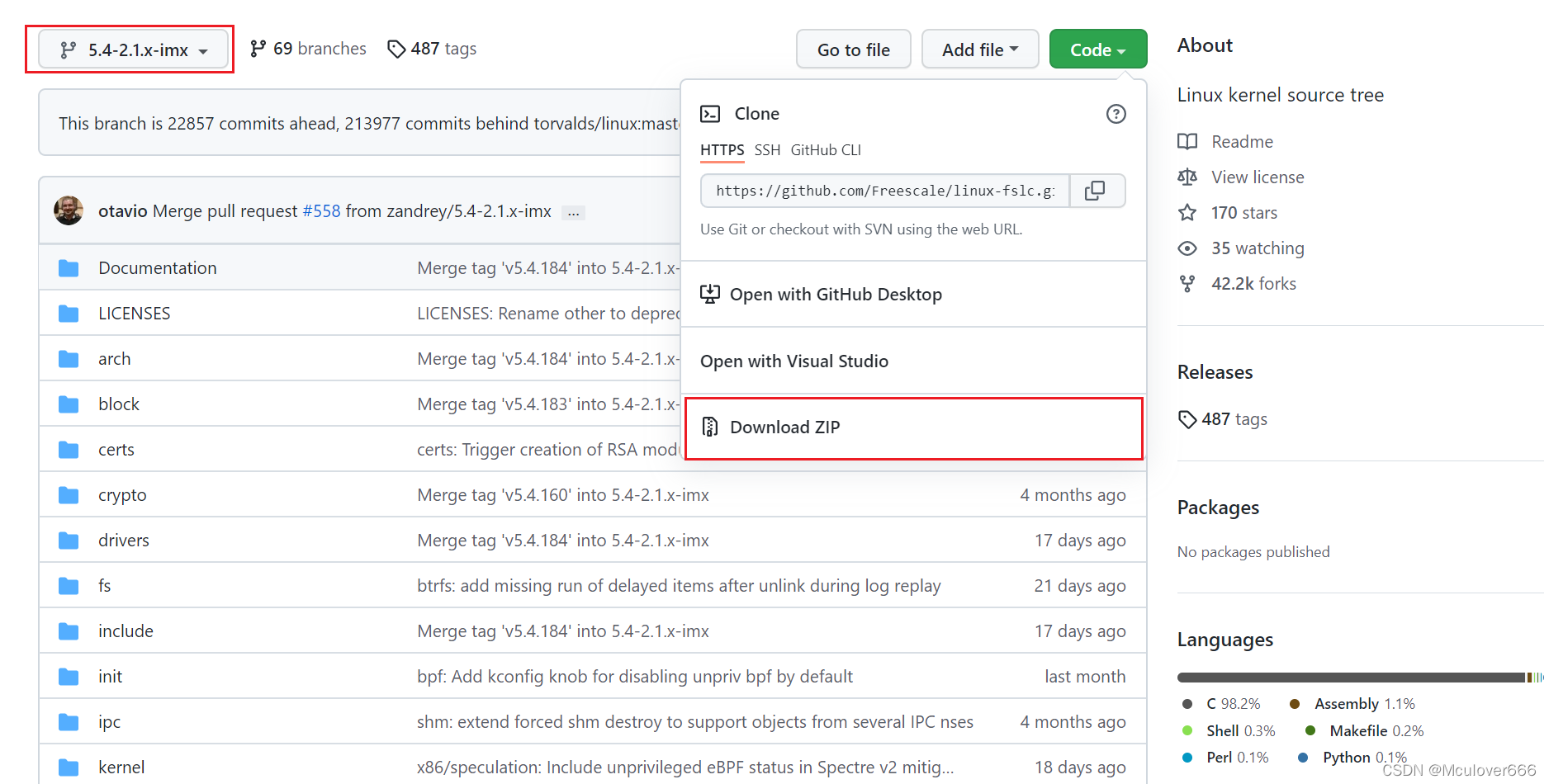Open the certs directory
The image size is (1549, 784).
116,450
